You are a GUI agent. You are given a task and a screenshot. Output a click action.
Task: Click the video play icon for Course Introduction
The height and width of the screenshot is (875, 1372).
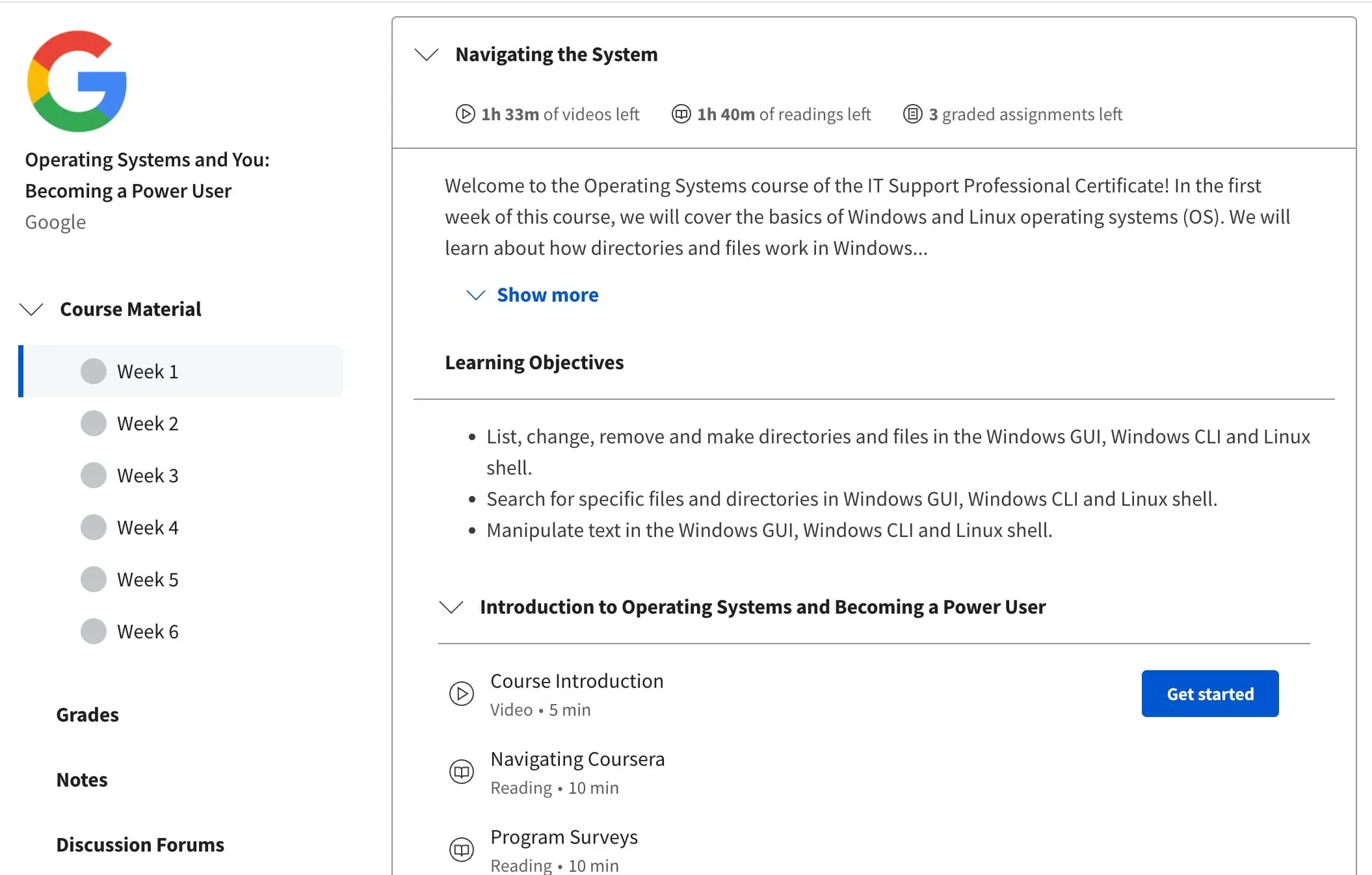(x=462, y=692)
